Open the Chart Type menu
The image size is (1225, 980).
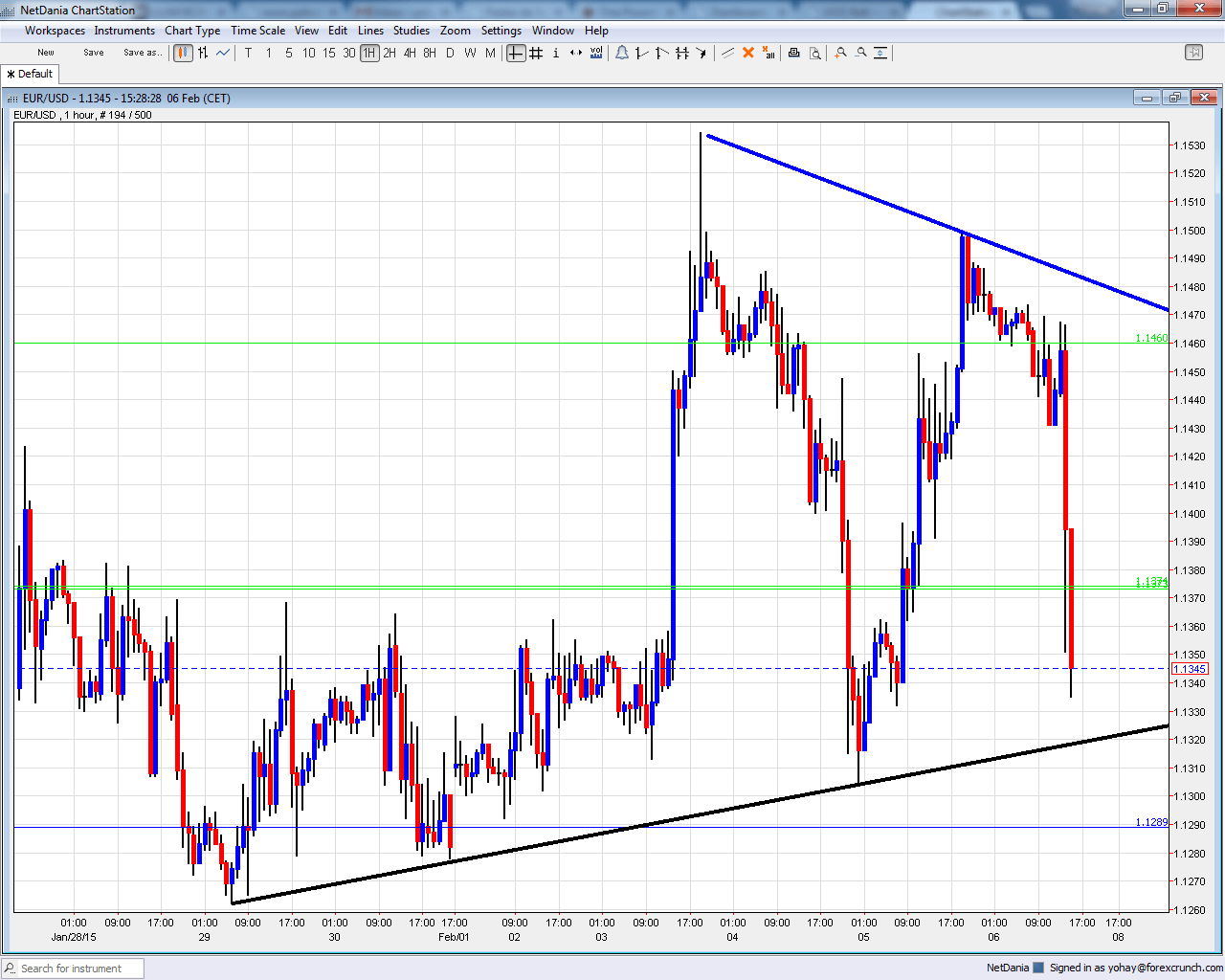pos(192,31)
